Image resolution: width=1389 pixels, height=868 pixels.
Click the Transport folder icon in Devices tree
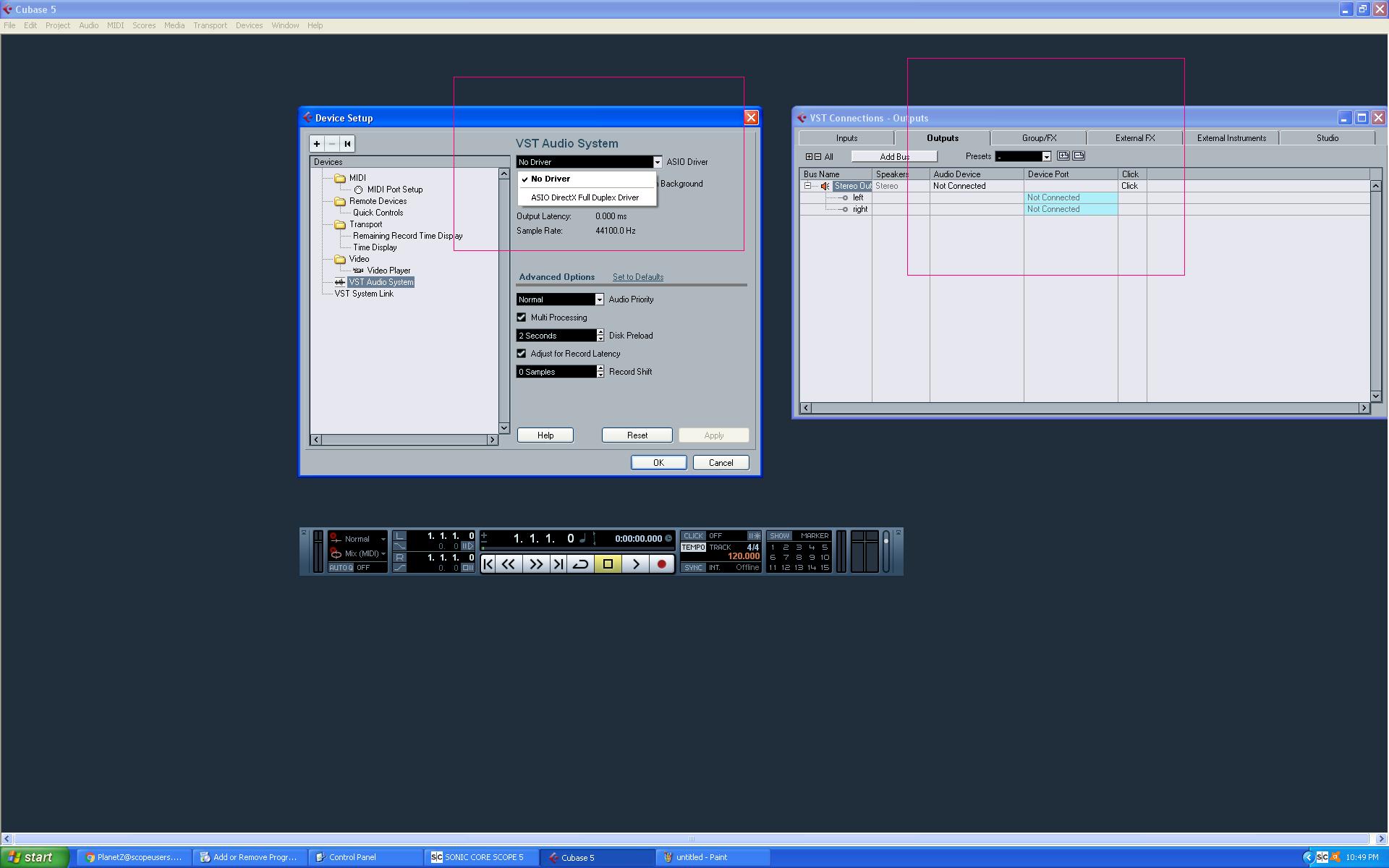click(340, 224)
